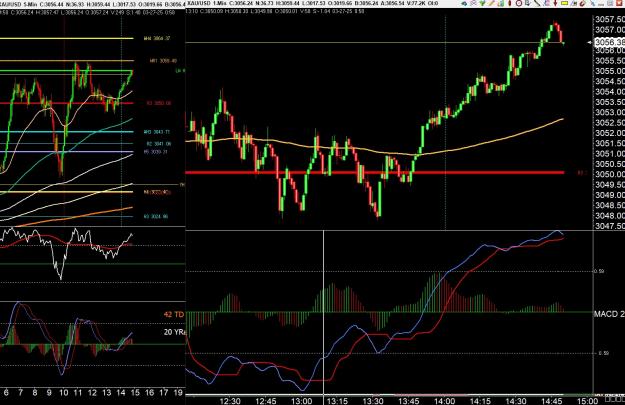Click hour 19 on 5-min chart time axis
Image resolution: width=625 pixels, height=405 pixels.
(178, 393)
